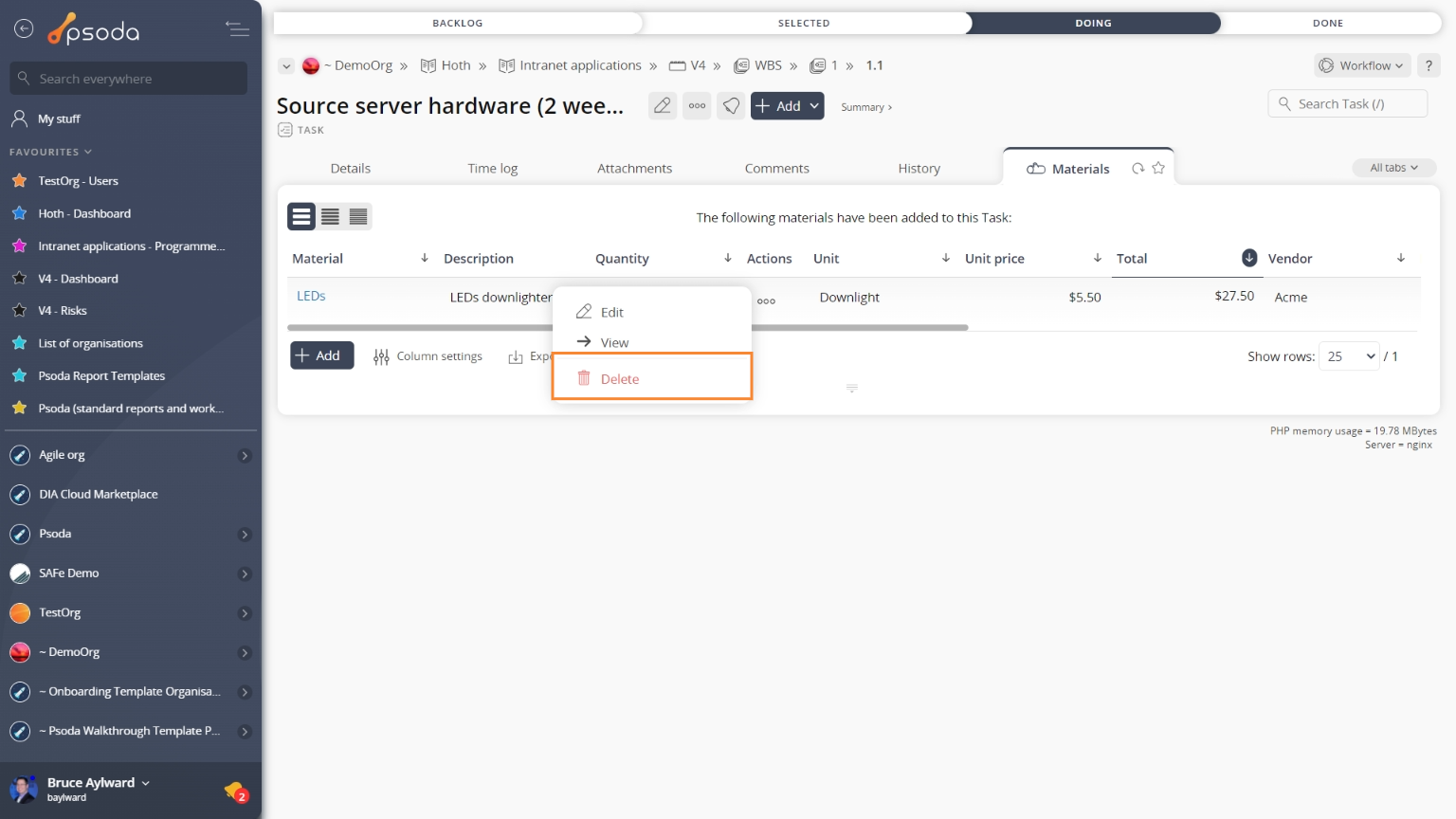Click the V4 - Risks star icon
The height and width of the screenshot is (819, 1456).
tap(19, 310)
